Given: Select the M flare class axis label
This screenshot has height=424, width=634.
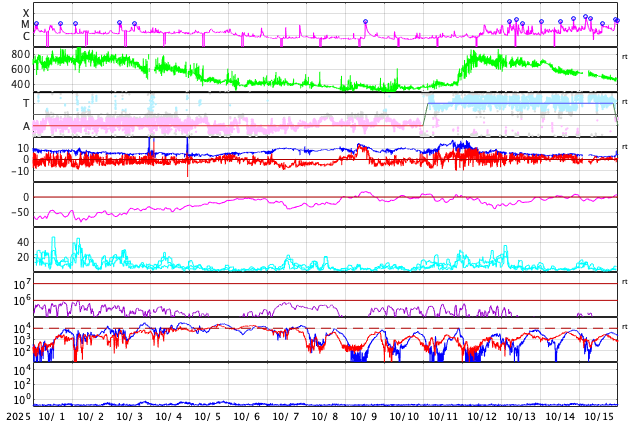Looking at the screenshot, I should (x=26, y=25).
